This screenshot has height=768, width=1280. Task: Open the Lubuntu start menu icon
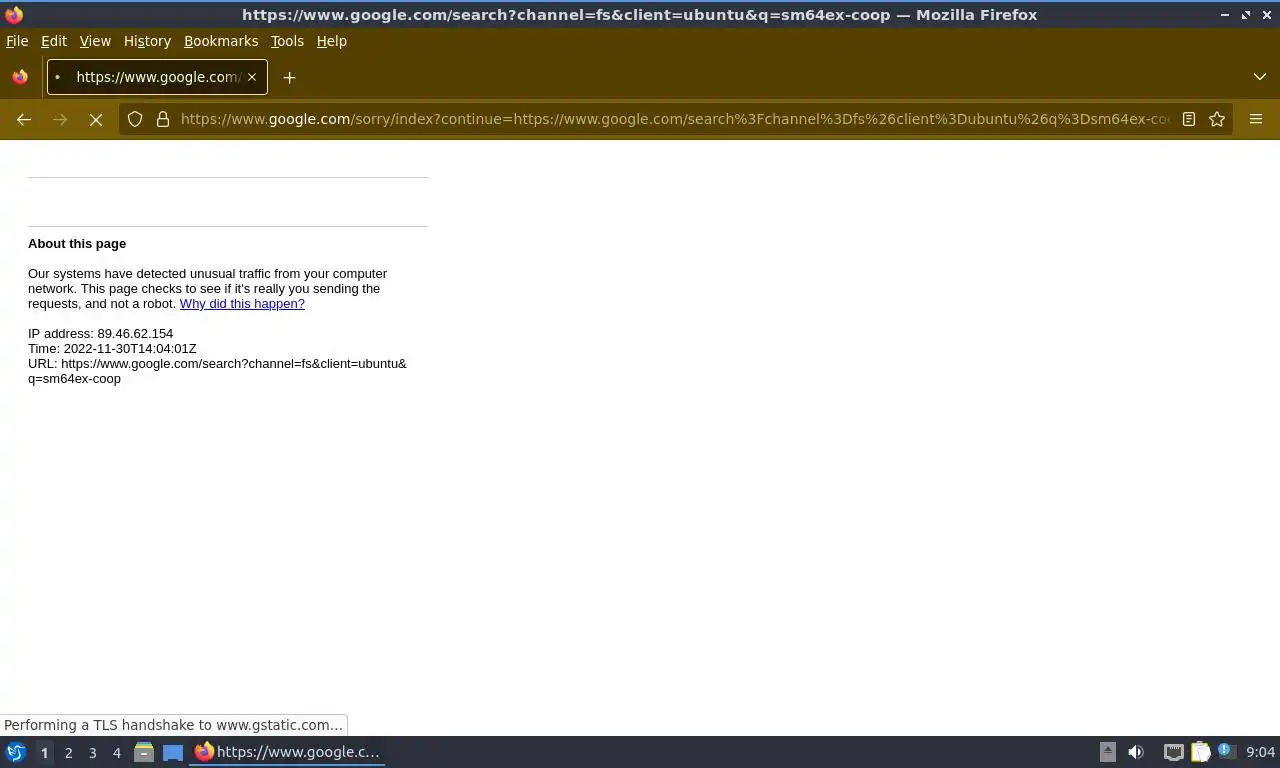point(16,752)
